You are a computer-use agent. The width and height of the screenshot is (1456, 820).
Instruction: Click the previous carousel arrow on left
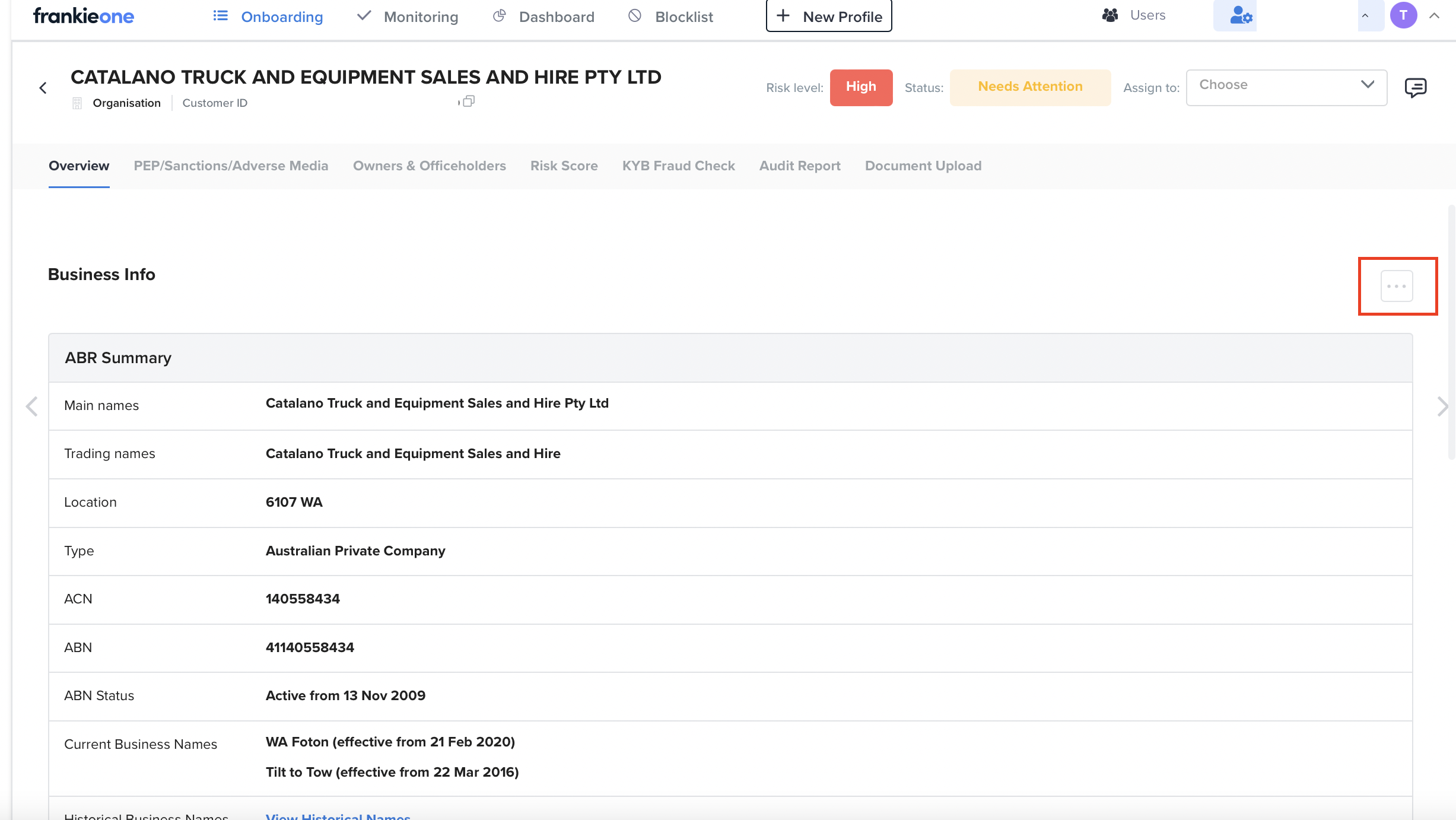coord(31,406)
